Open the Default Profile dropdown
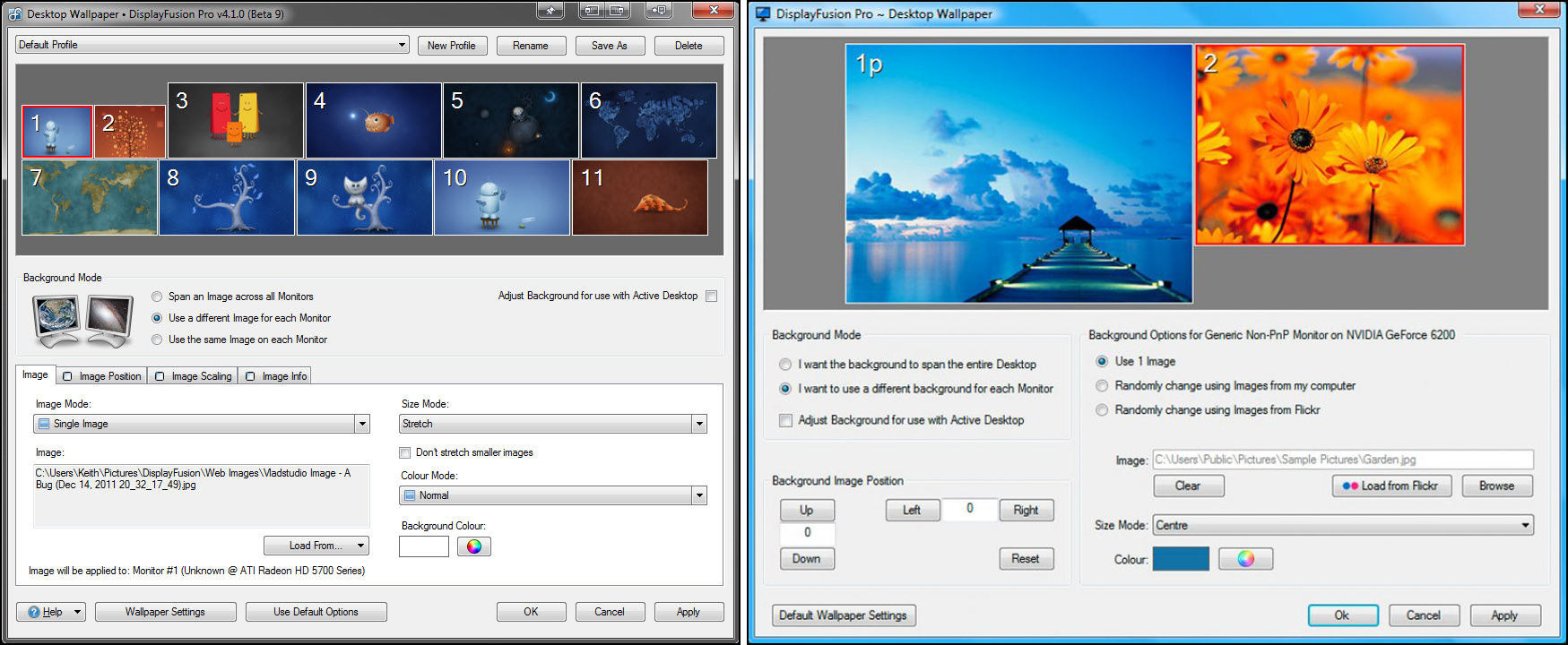The width and height of the screenshot is (1568, 645). pyautogui.click(x=212, y=45)
